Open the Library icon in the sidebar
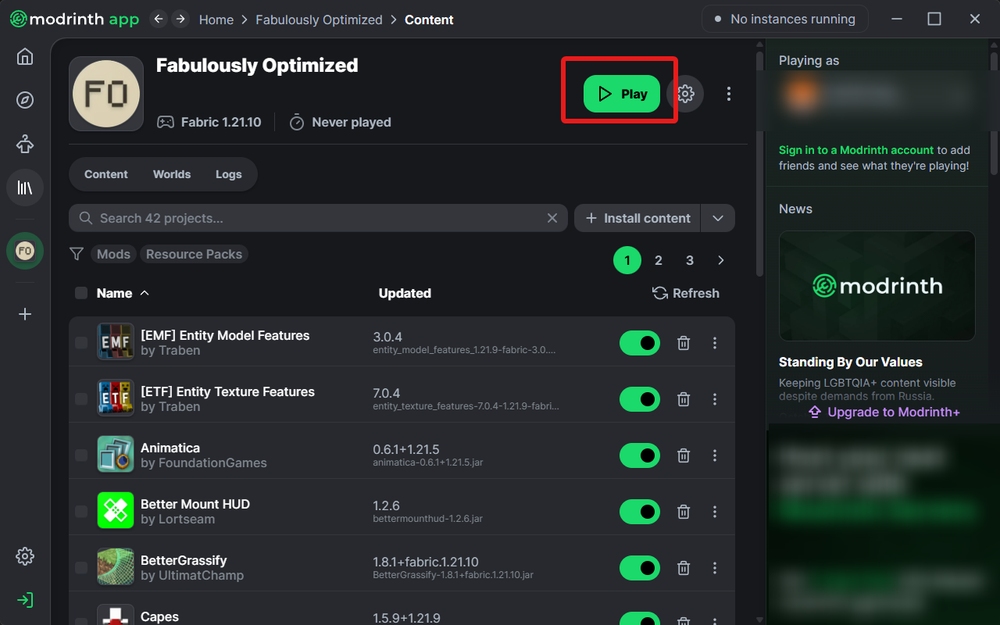Screen dimensions: 1000x625 point(25,187)
